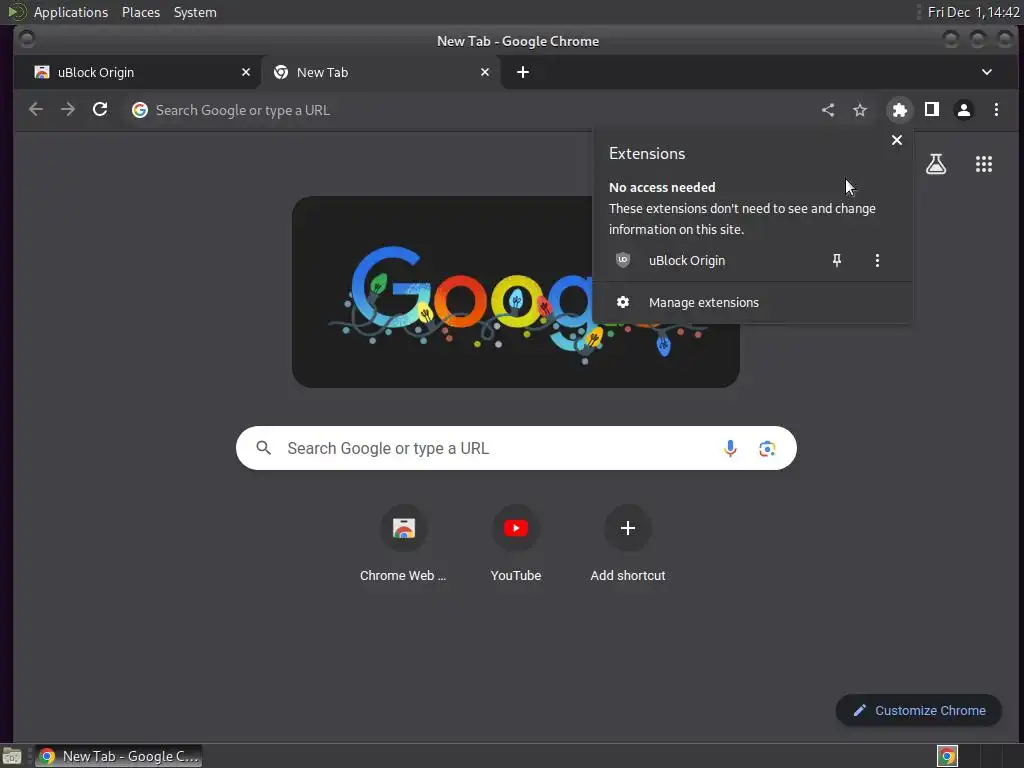Open the Extensions puzzle icon in toolbar

(x=899, y=110)
